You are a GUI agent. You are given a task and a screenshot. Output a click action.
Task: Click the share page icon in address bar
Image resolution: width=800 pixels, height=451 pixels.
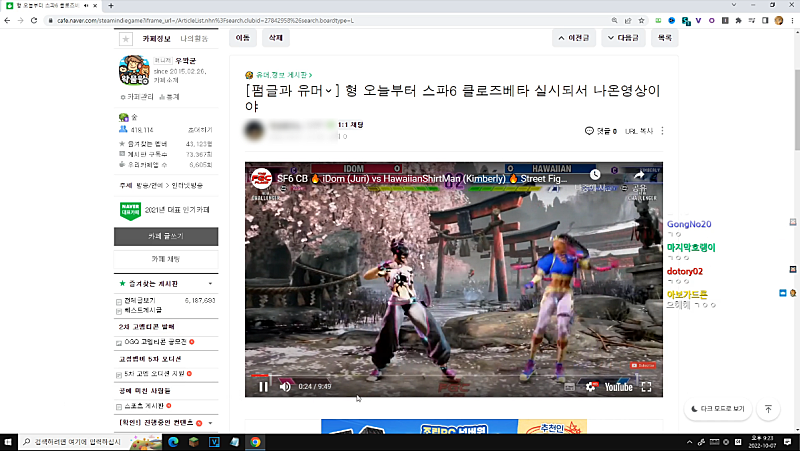[628, 20]
